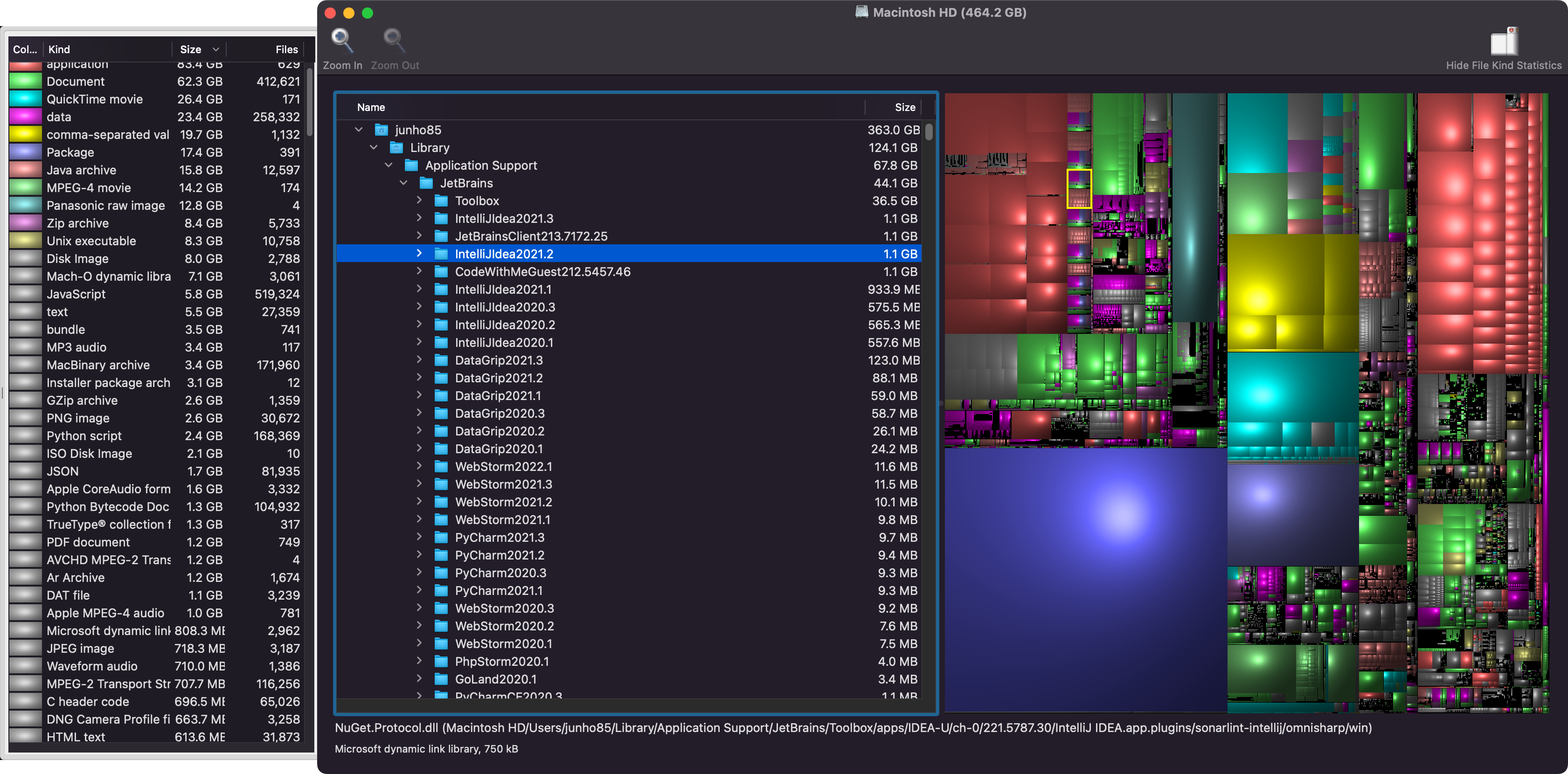Click the Library folder icon
The image size is (1568, 774).
396,148
